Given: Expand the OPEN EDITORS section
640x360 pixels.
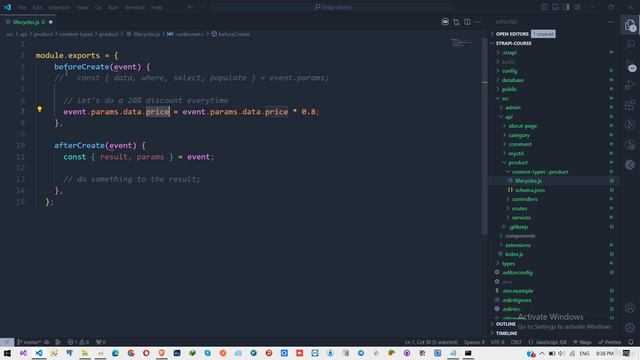Looking at the screenshot, I should (512, 34).
